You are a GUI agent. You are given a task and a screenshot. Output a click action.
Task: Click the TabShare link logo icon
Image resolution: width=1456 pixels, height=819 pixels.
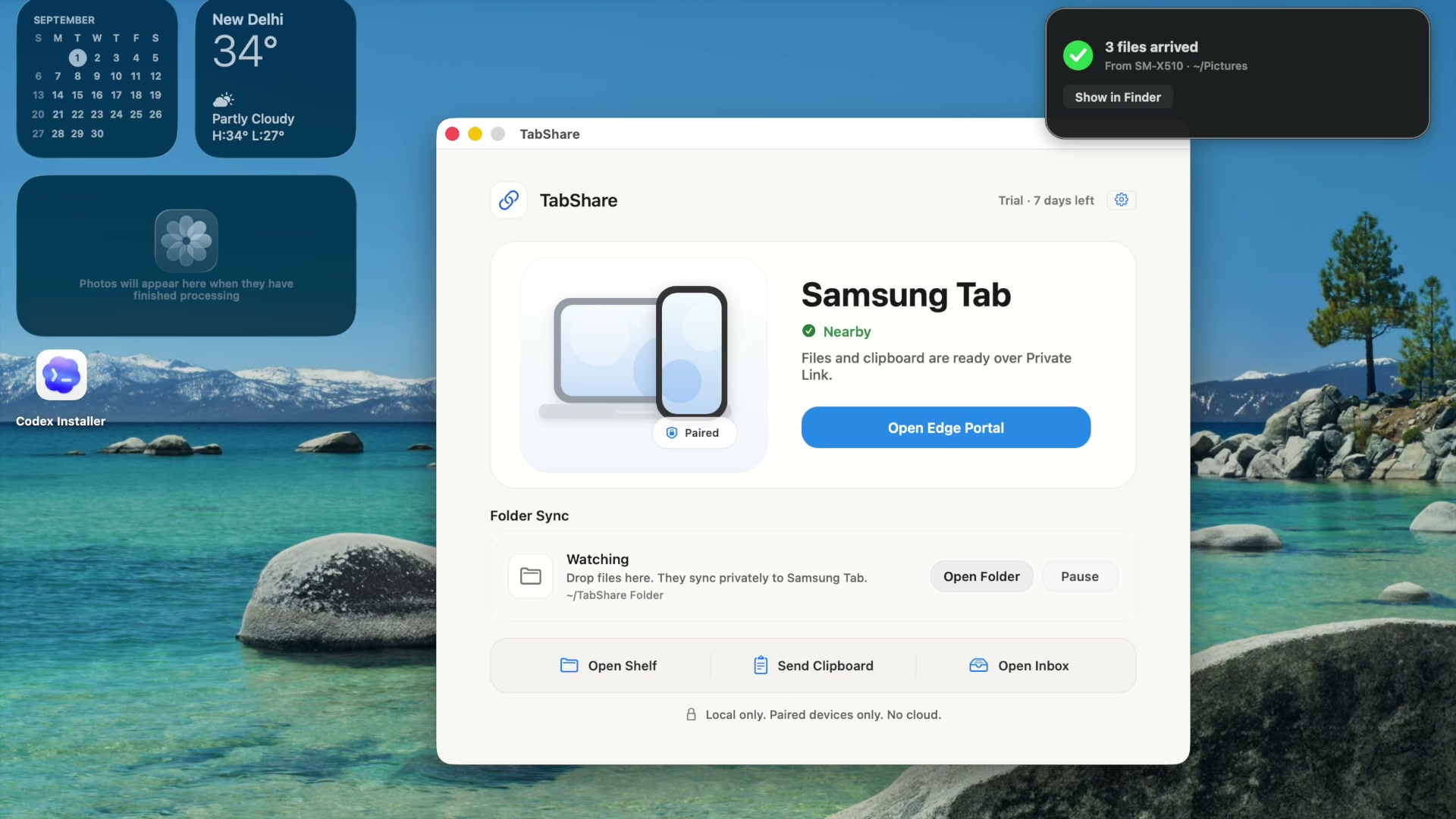pos(509,200)
